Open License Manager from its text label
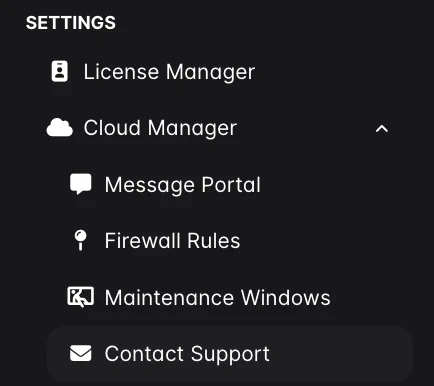434x386 pixels. [169, 72]
